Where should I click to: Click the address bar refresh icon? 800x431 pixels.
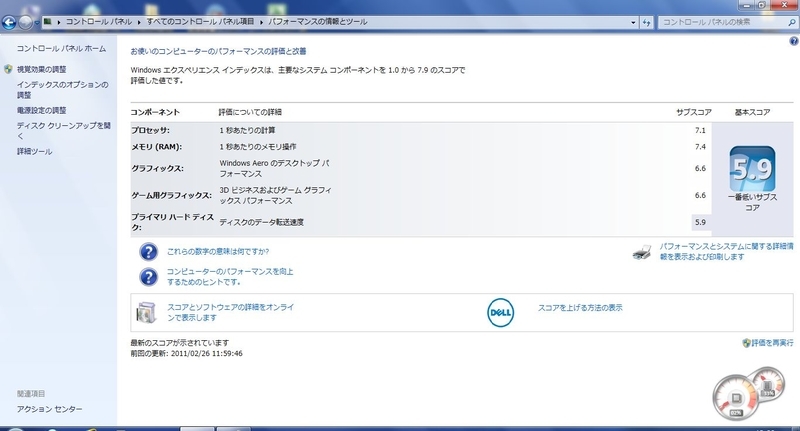(646, 22)
